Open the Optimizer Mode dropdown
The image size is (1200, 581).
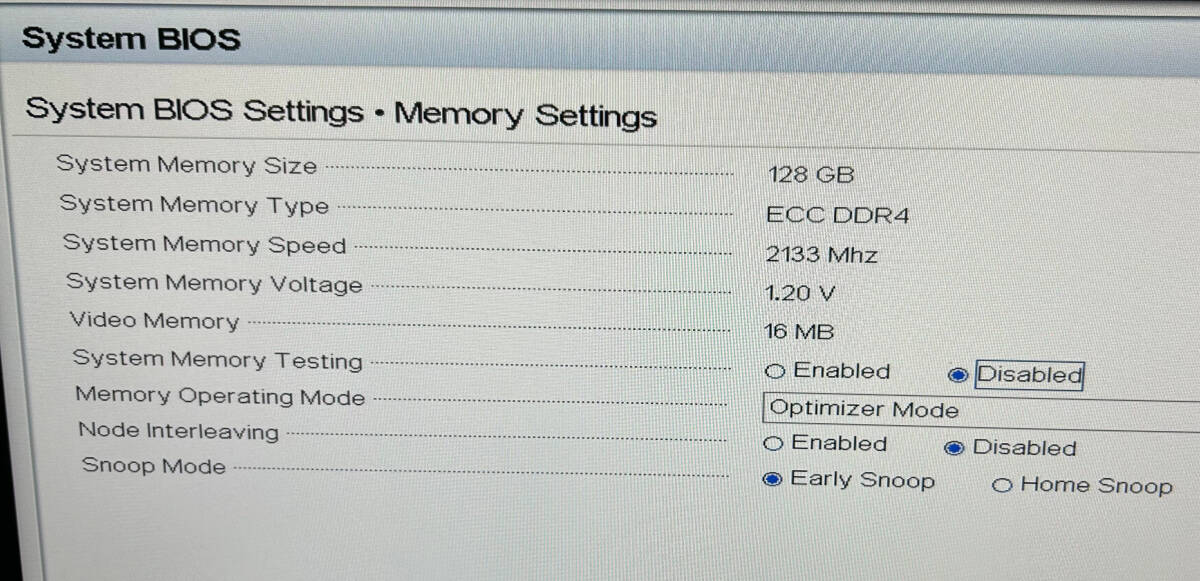[x=980, y=411]
